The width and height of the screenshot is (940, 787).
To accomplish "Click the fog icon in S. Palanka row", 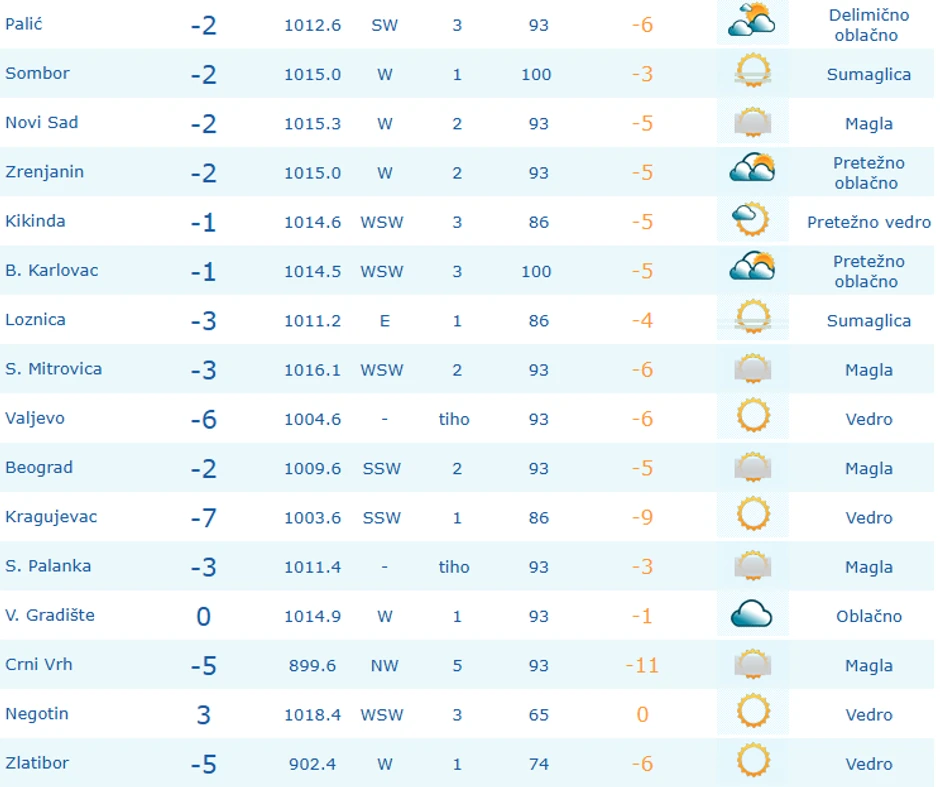I will 752,564.
